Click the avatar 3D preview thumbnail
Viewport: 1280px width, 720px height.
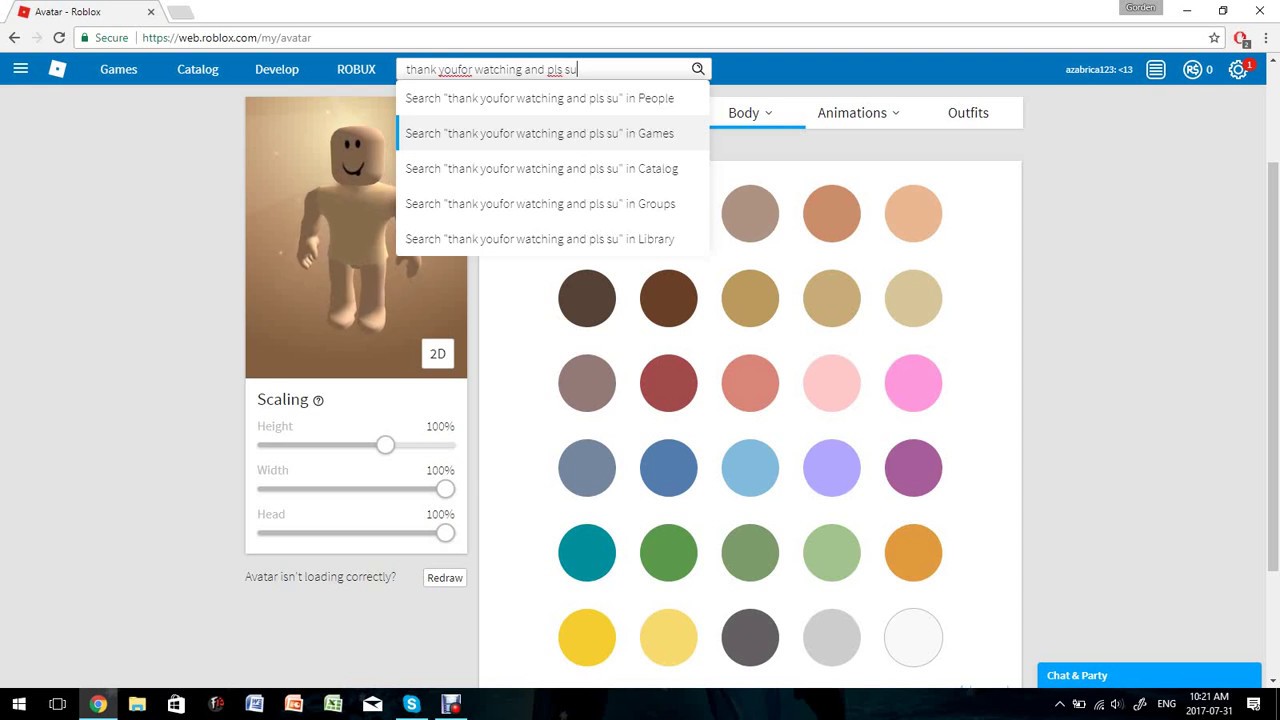click(x=356, y=237)
